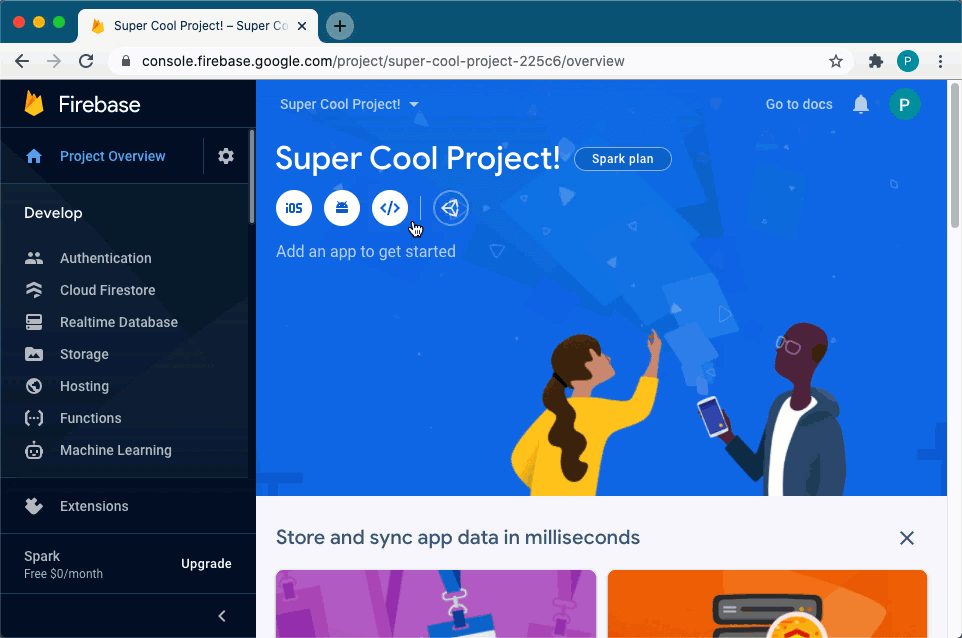The width and height of the screenshot is (962, 638).
Task: Click the Firebase flame logo
Action: tap(34, 104)
